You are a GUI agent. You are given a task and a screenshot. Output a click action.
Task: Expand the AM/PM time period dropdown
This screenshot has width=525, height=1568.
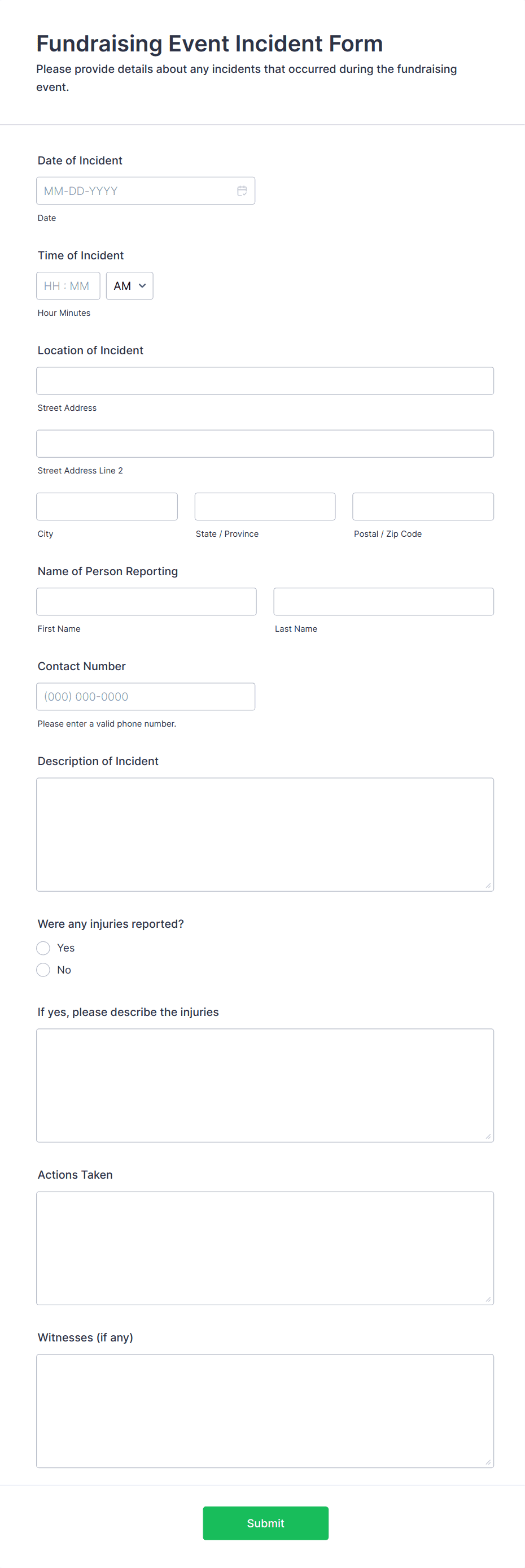[x=129, y=285]
